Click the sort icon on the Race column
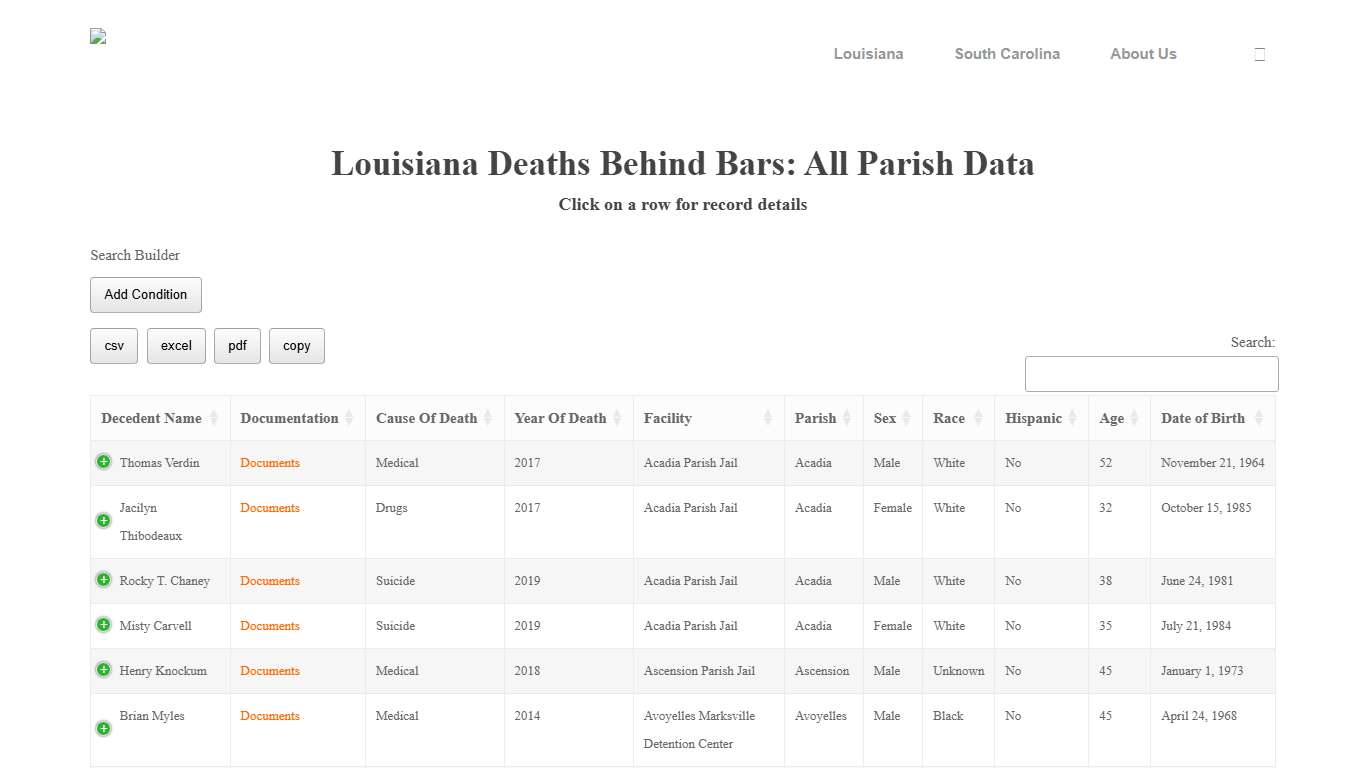 [x=980, y=418]
